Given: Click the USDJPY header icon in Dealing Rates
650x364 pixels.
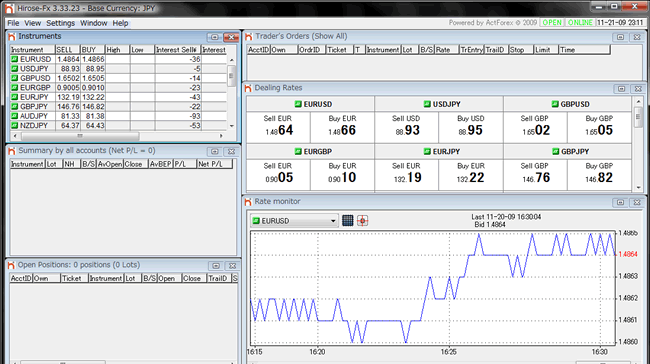Looking at the screenshot, I should tap(427, 104).
